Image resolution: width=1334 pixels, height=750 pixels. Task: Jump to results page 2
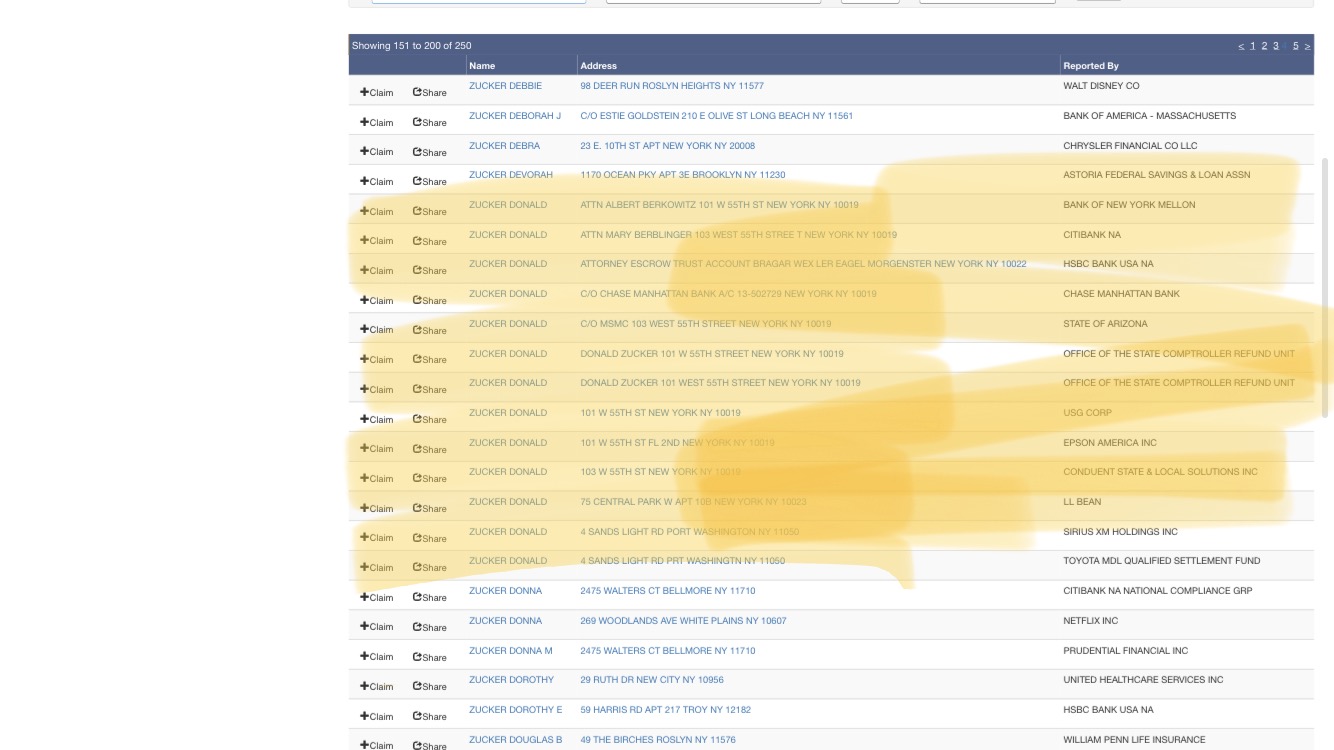click(1264, 46)
